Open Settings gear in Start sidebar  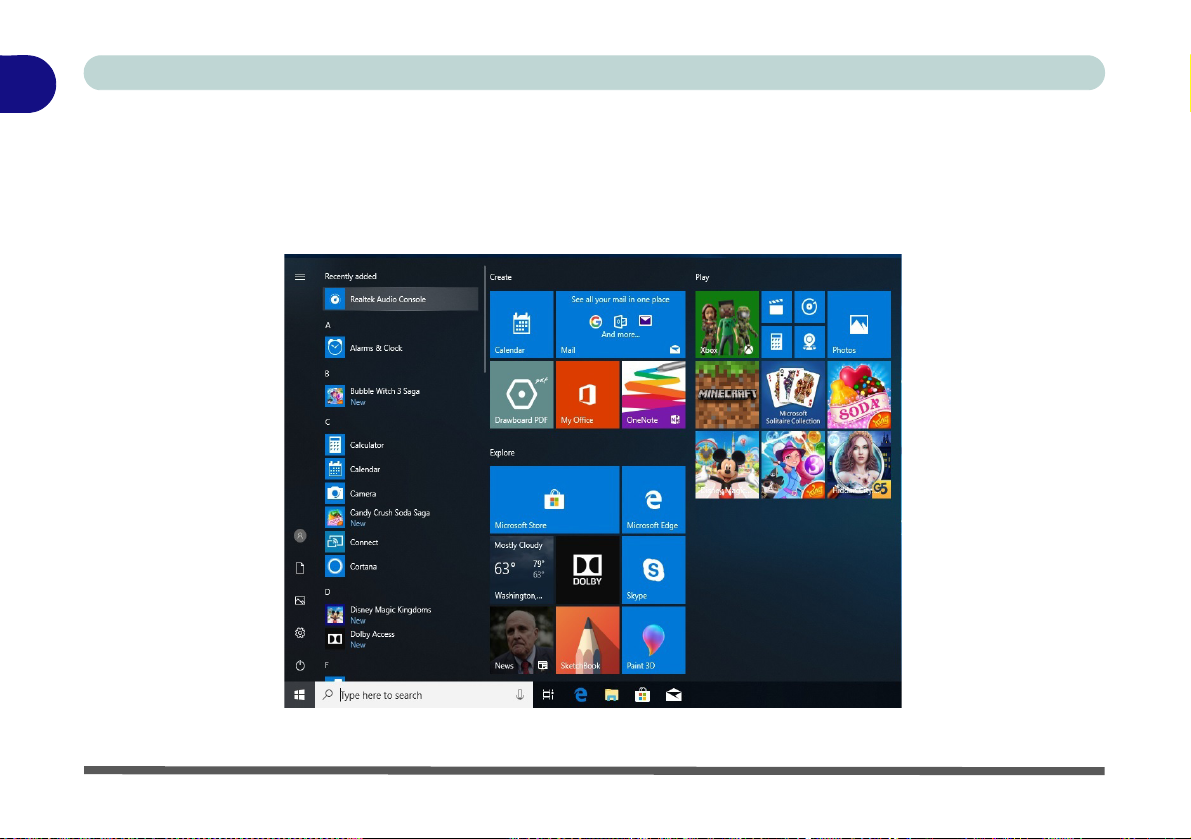(x=300, y=633)
